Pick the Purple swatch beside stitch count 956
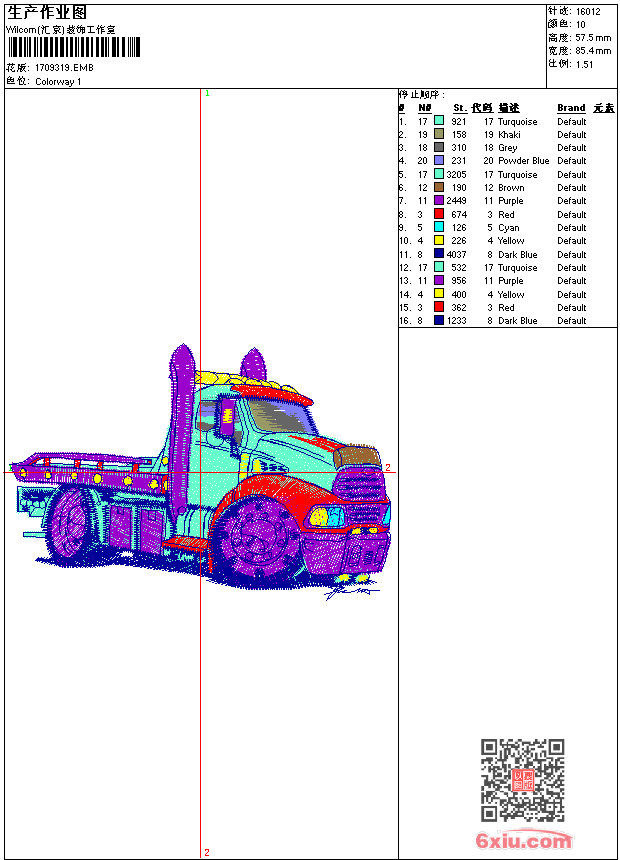Image resolution: width=620 pixels, height=860 pixels. 439,280
